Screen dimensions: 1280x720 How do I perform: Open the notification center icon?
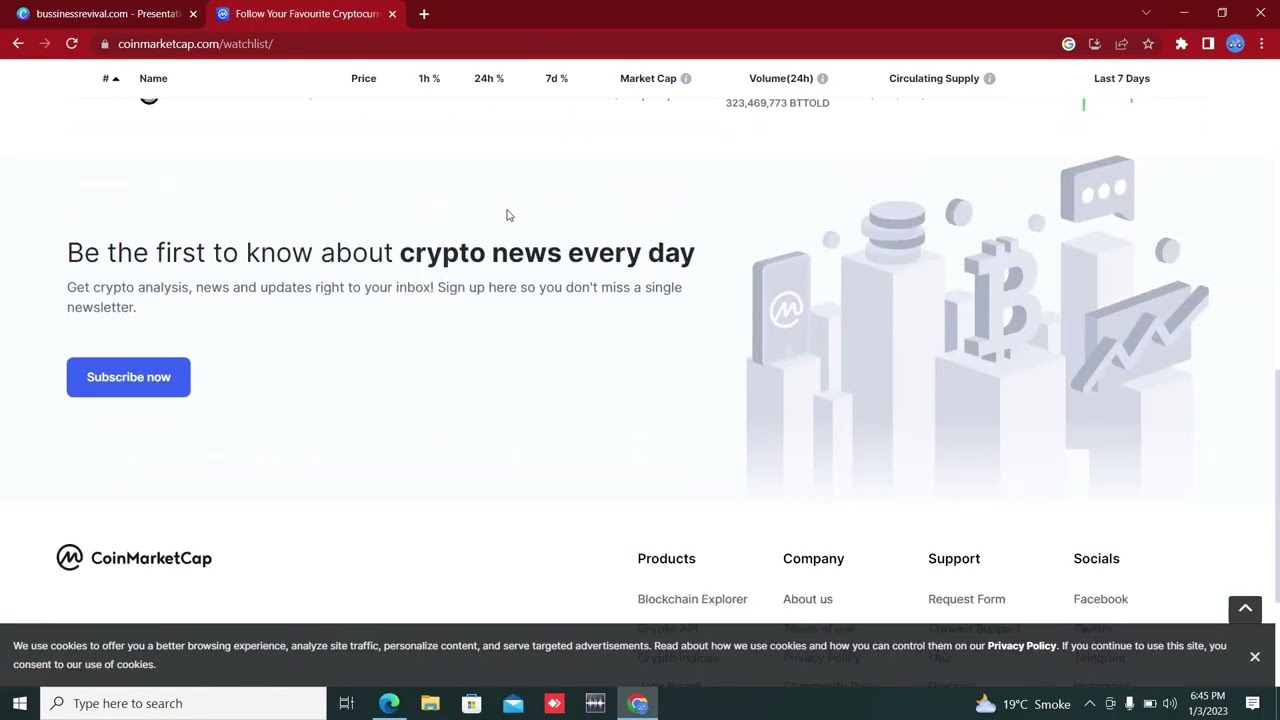point(1252,704)
